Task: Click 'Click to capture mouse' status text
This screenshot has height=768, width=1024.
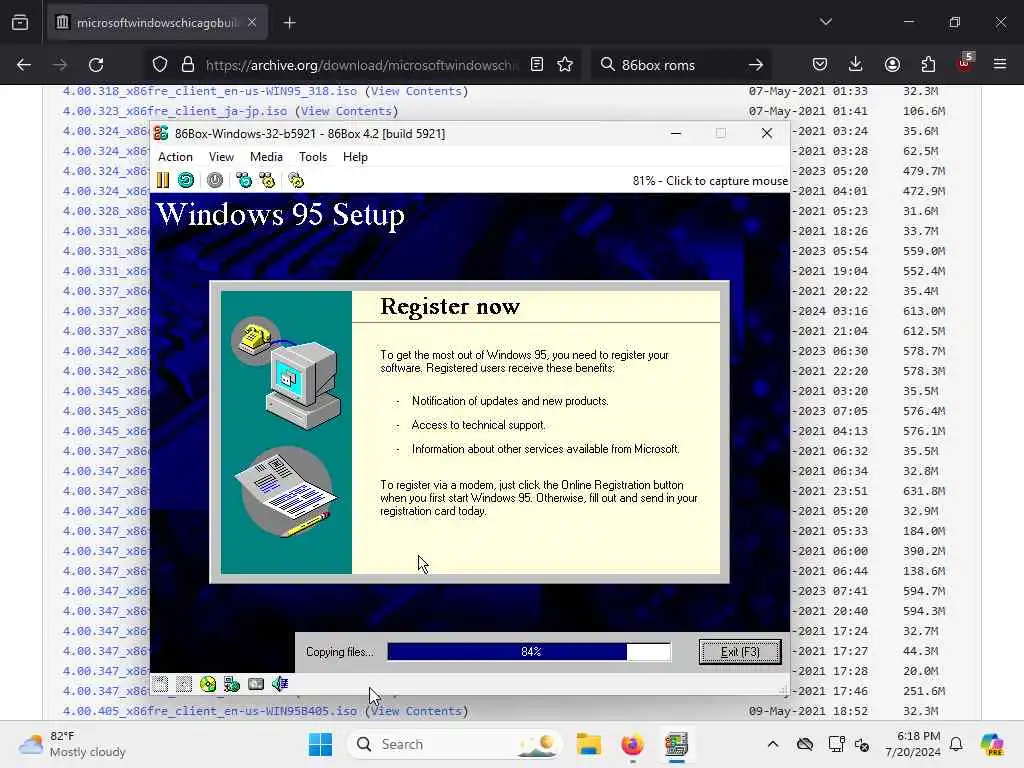Action: 727,181
